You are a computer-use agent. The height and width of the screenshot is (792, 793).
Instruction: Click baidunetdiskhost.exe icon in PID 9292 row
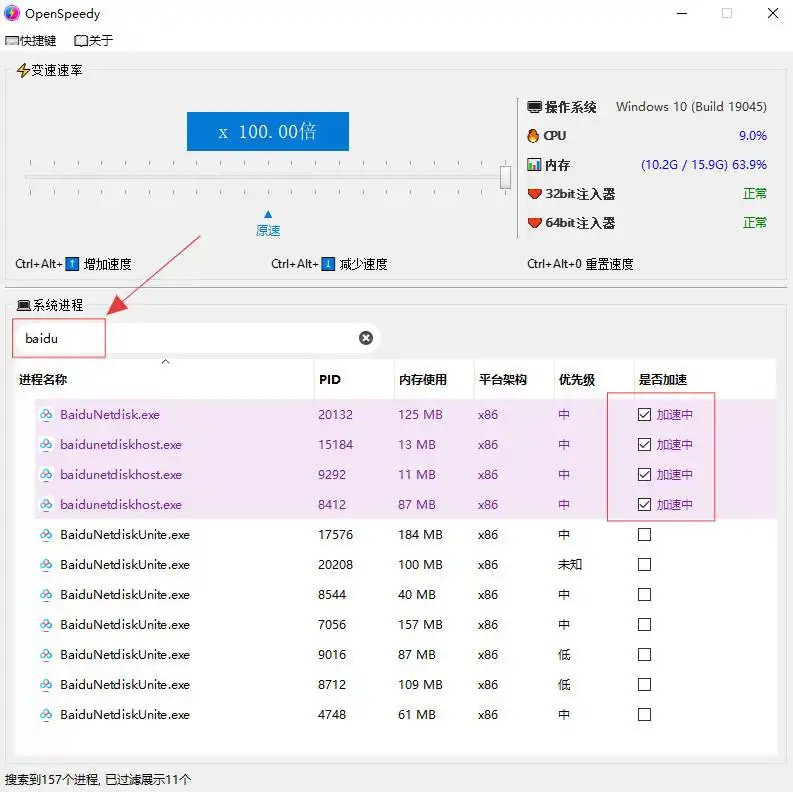click(x=46, y=474)
